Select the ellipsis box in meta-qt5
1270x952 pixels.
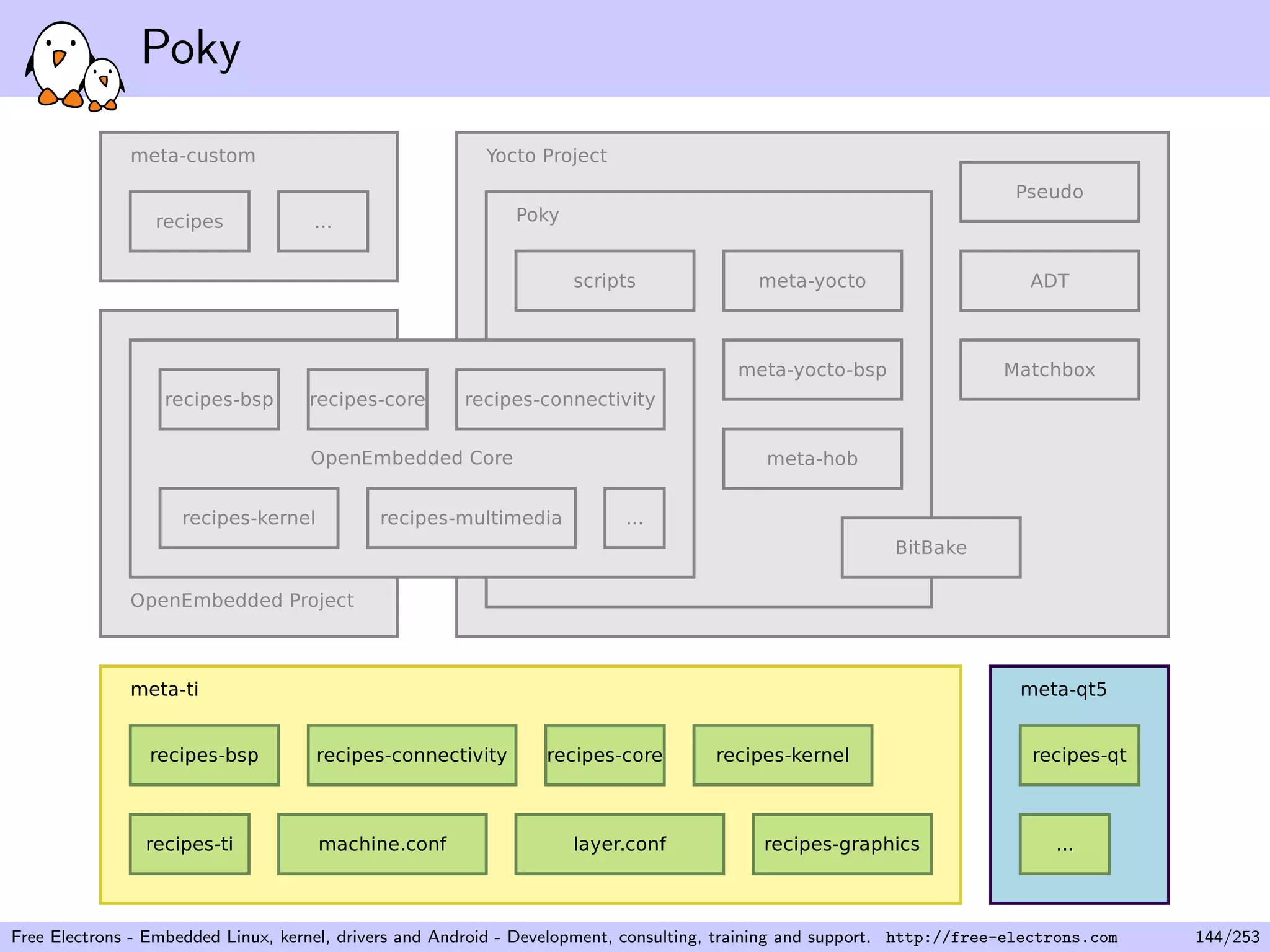pyautogui.click(x=1064, y=844)
